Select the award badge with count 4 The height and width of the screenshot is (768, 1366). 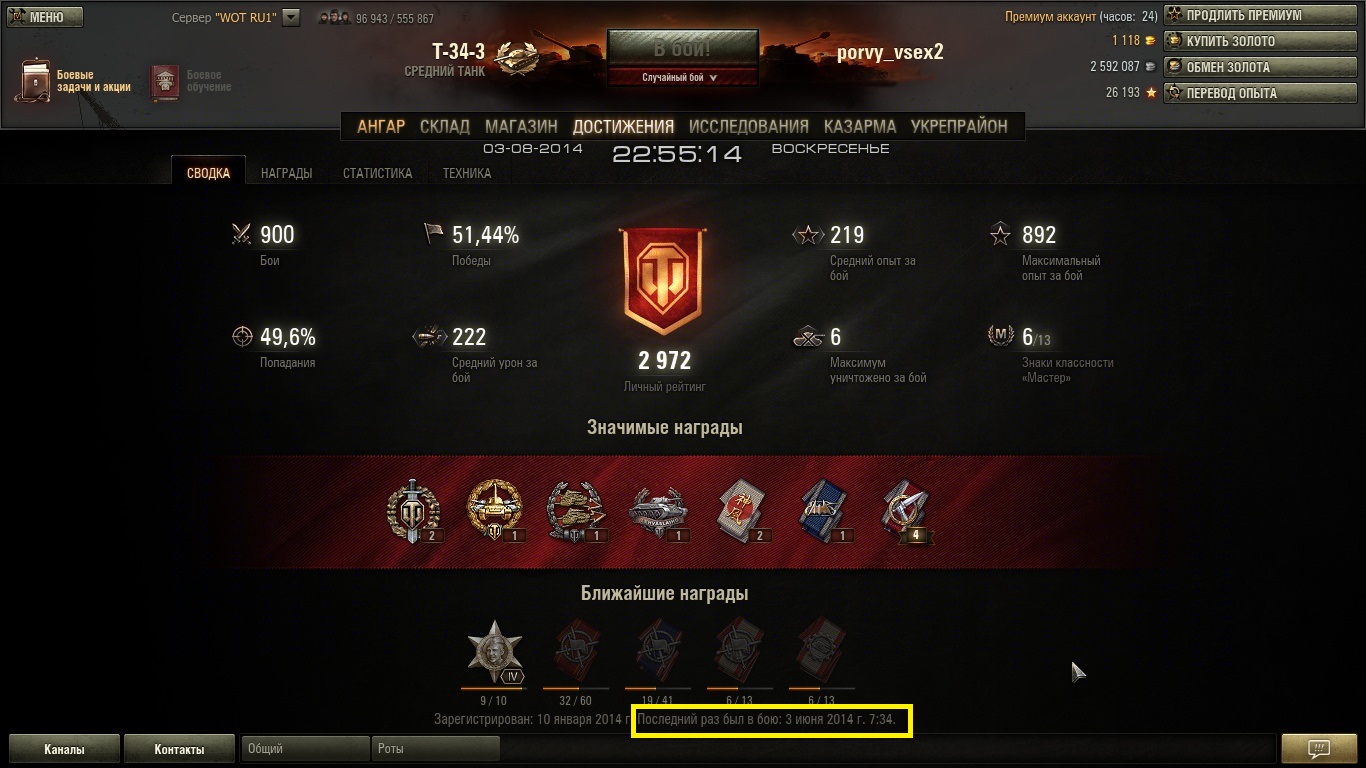click(x=905, y=512)
